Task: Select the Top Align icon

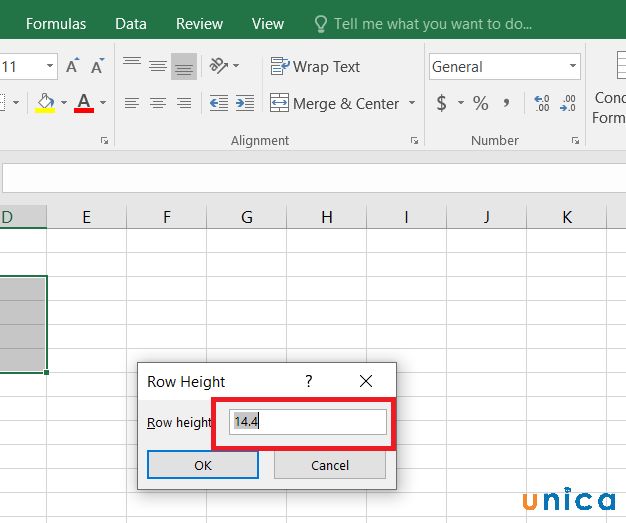Action: 132,66
